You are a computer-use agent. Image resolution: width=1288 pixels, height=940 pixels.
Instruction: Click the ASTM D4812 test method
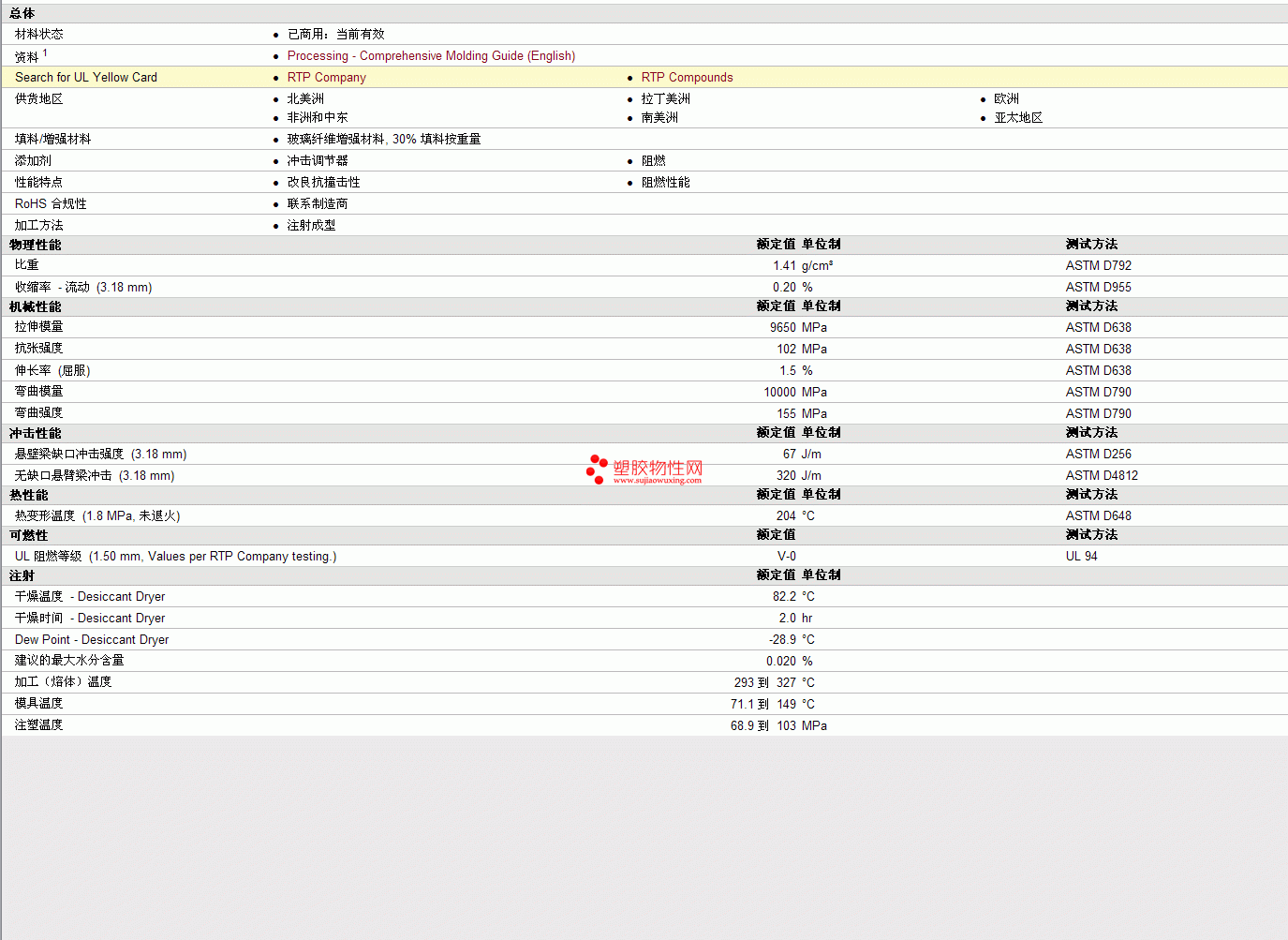click(x=1102, y=476)
